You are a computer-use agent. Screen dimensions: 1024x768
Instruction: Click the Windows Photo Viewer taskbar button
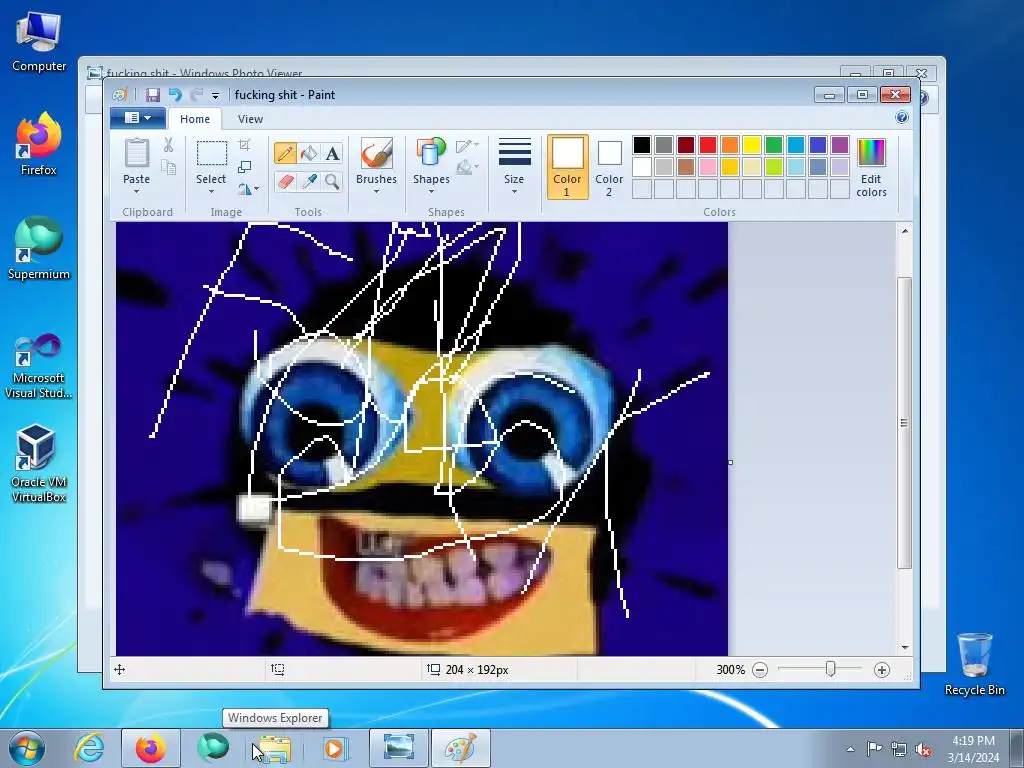point(398,748)
